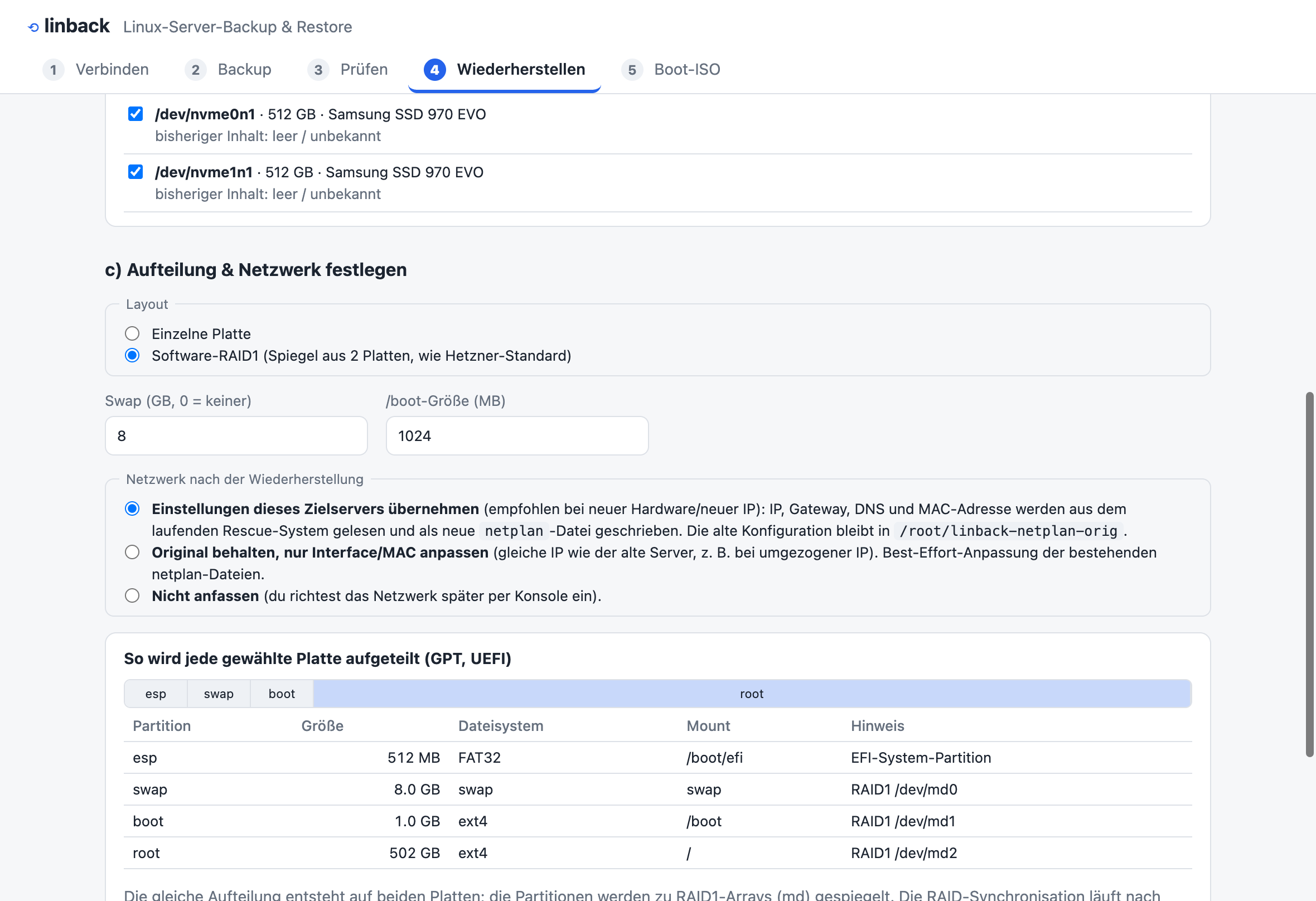Click the swap segment in partition bar

tap(219, 694)
